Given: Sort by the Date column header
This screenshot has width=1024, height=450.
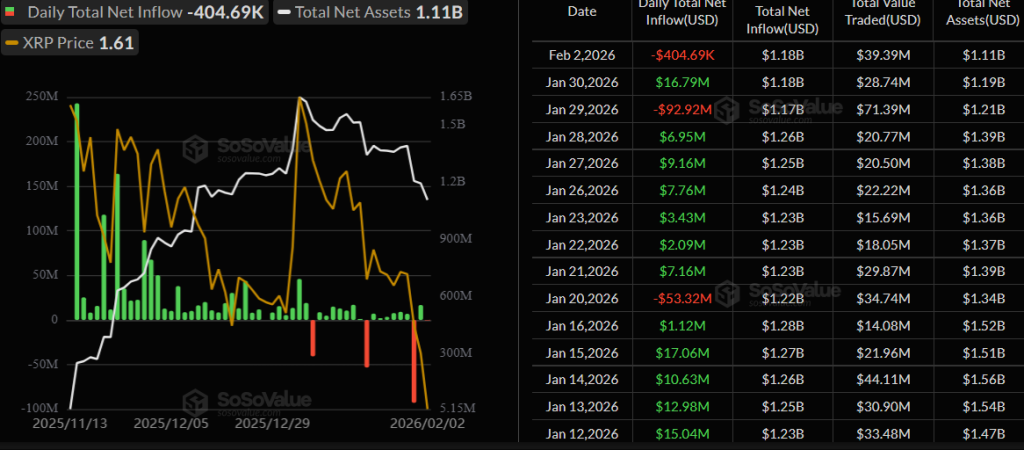Looking at the screenshot, I should [x=581, y=12].
